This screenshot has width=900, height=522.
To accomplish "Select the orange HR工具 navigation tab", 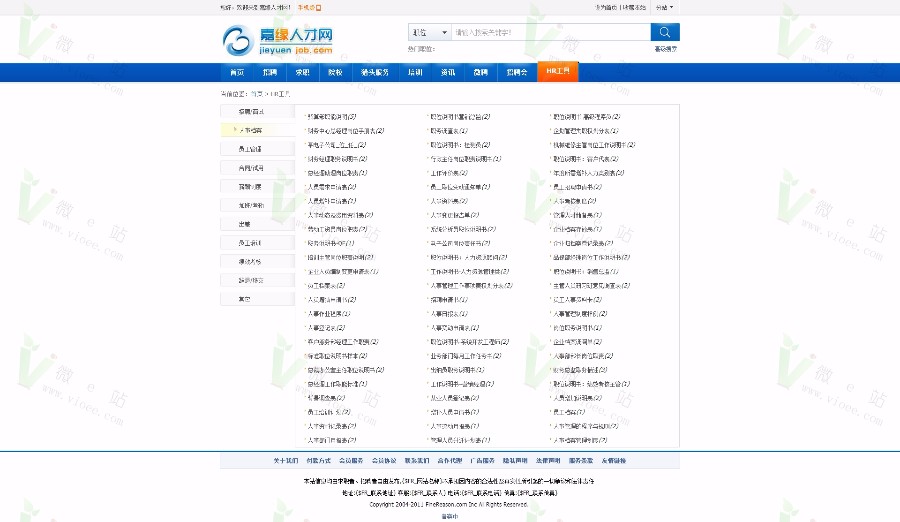I will click(x=558, y=71).
